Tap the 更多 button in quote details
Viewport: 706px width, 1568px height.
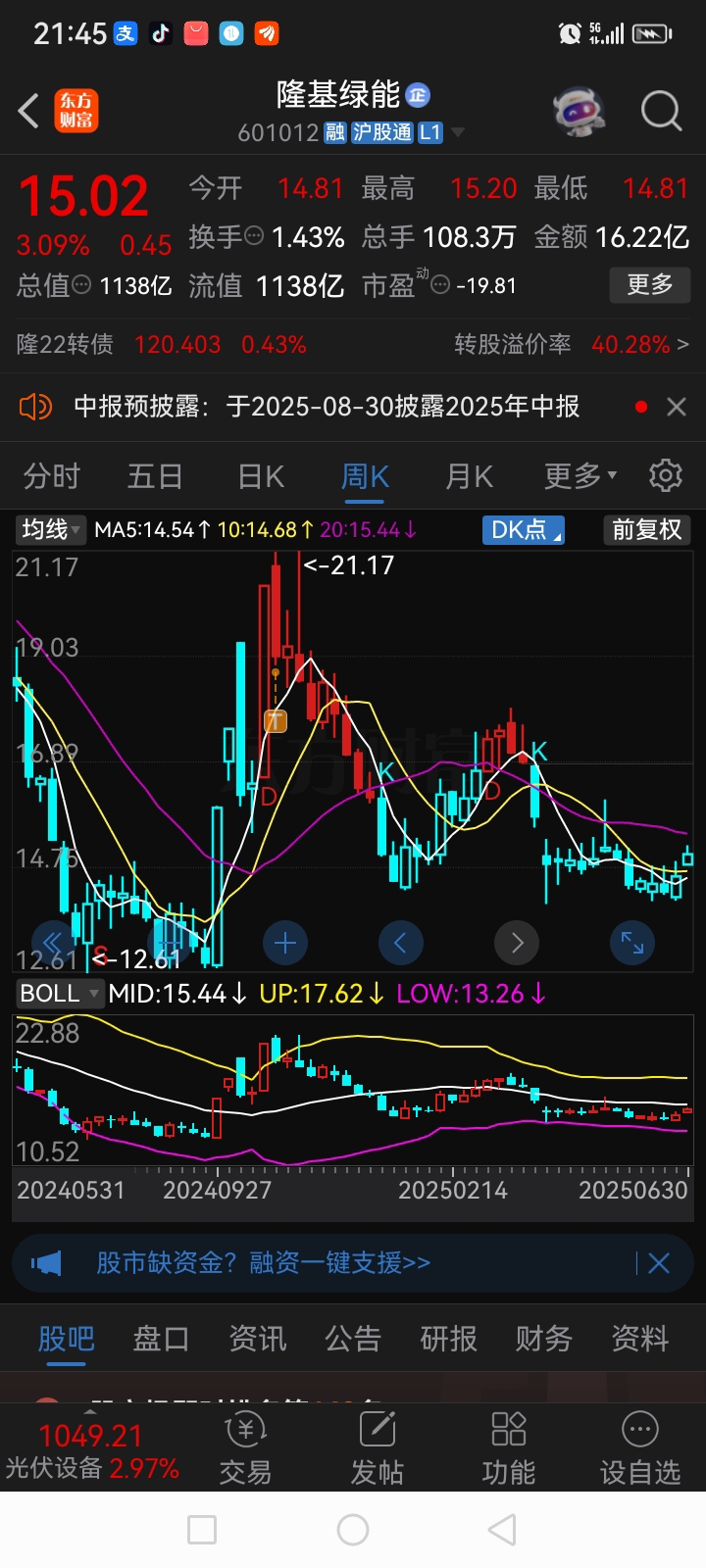coord(650,285)
